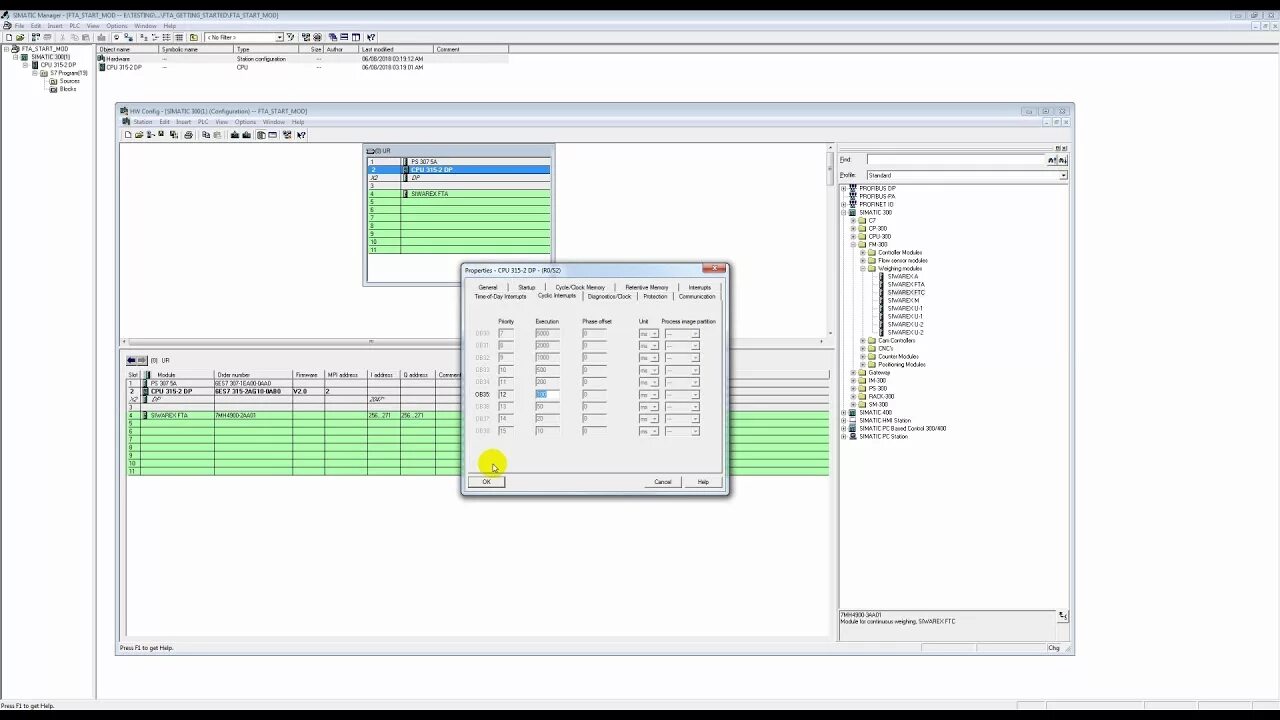This screenshot has width=1280, height=720.
Task: Click New project icon in SIMATIC Manager toolbar
Action: click(x=9, y=37)
